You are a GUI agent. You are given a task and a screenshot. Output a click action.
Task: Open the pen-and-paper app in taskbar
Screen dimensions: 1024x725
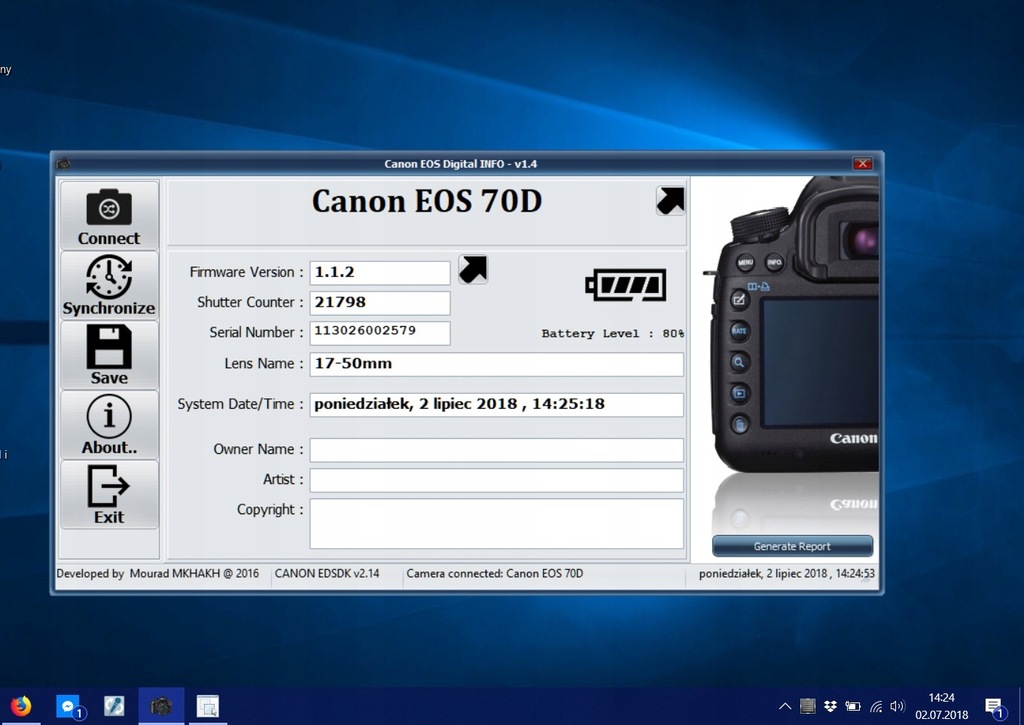point(114,706)
